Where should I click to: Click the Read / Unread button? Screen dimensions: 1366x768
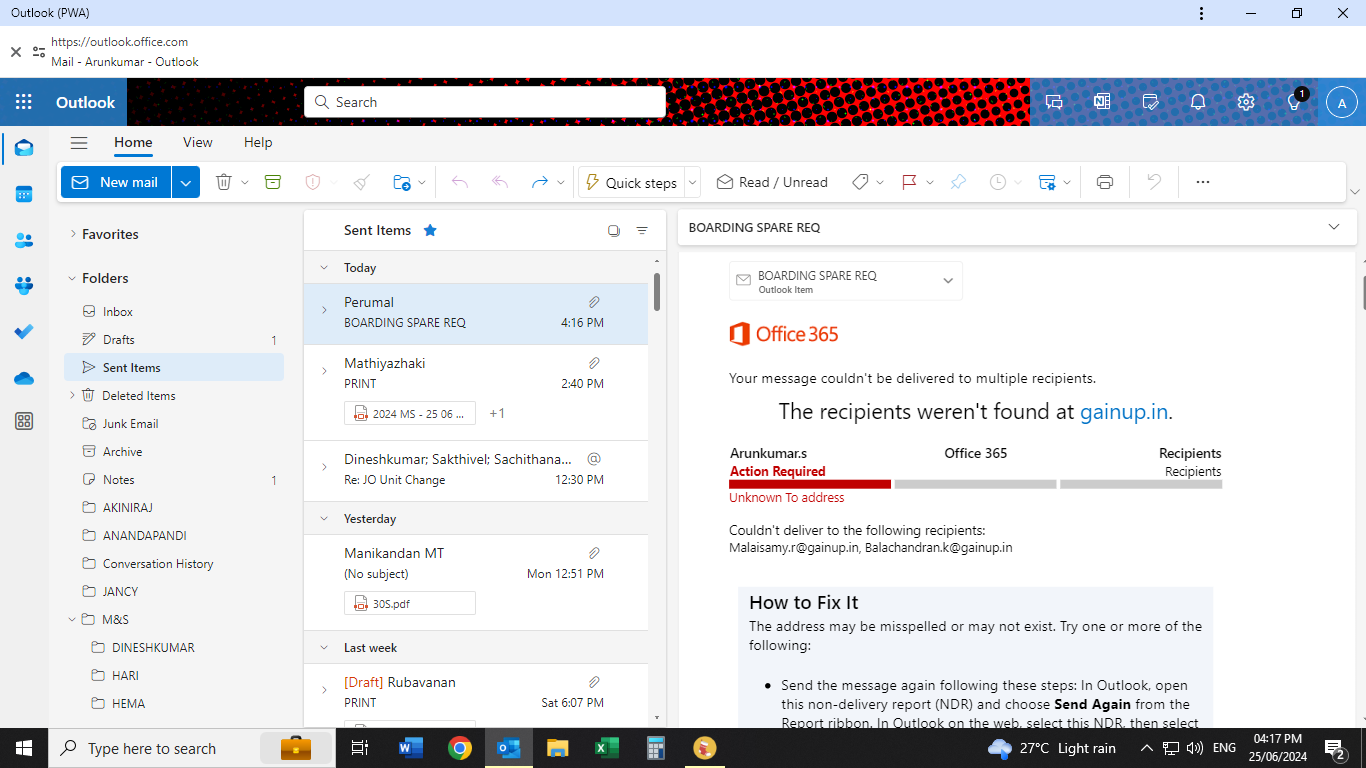[x=772, y=182]
